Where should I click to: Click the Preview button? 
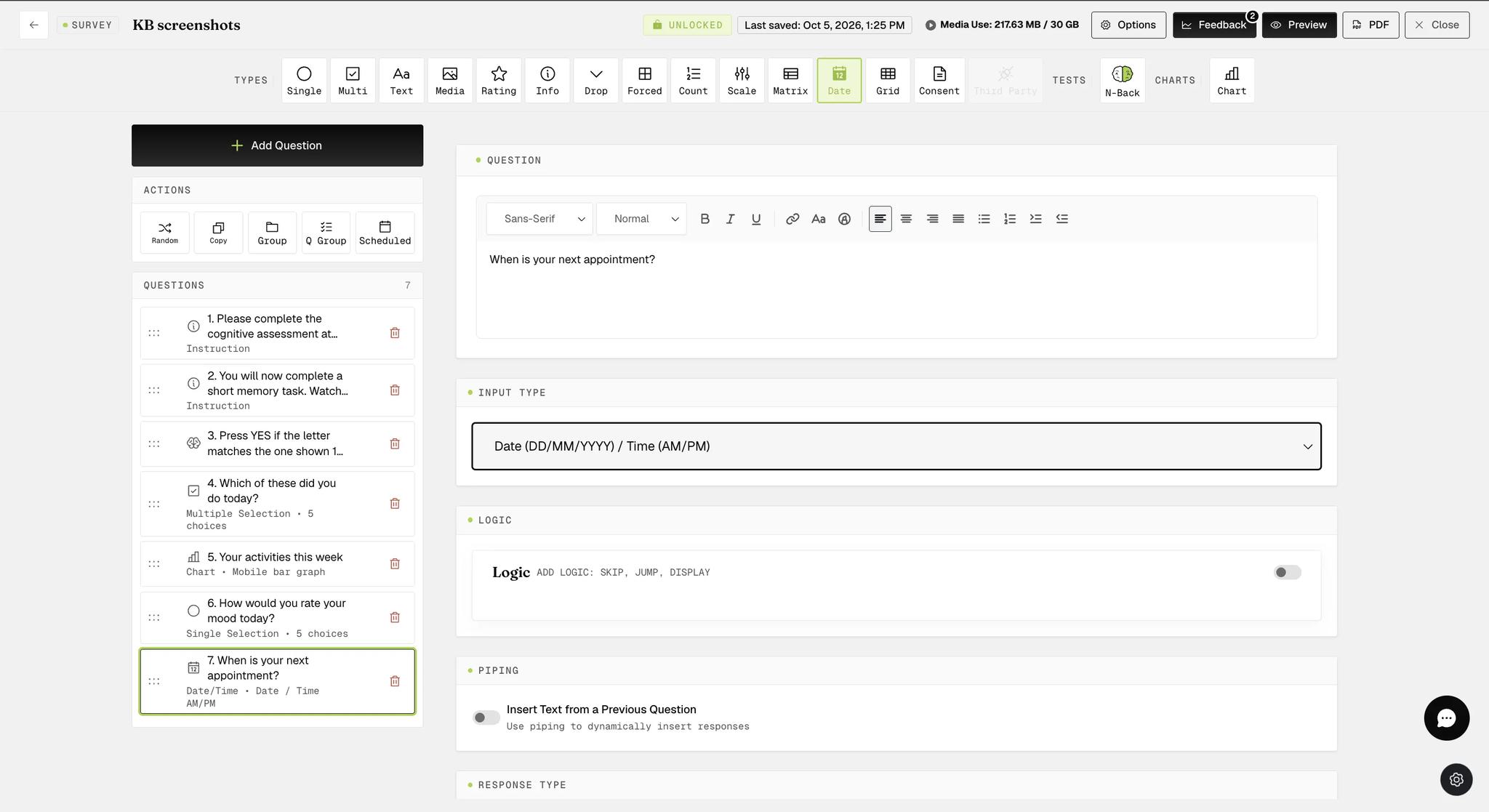pyautogui.click(x=1299, y=25)
